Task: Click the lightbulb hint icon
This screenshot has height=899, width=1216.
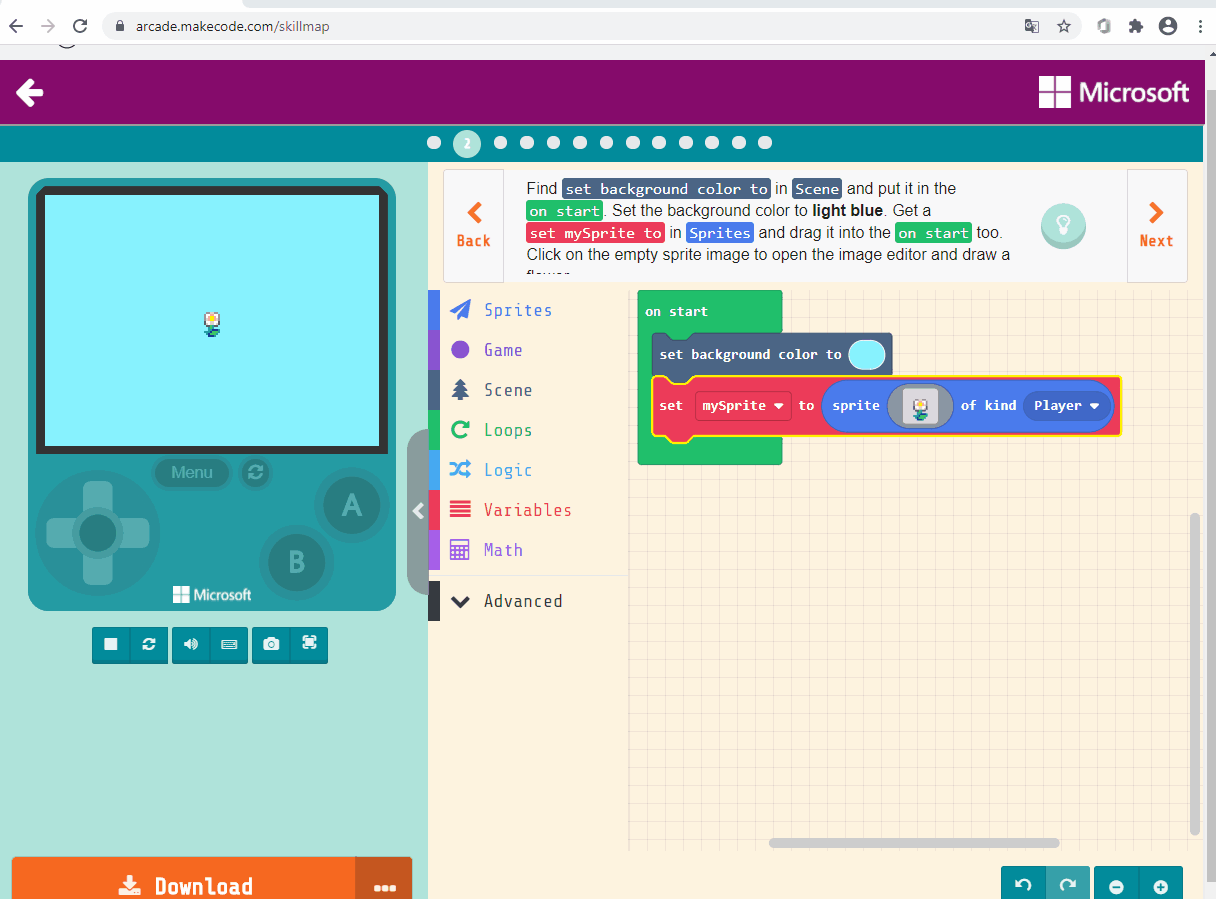Action: click(1063, 226)
